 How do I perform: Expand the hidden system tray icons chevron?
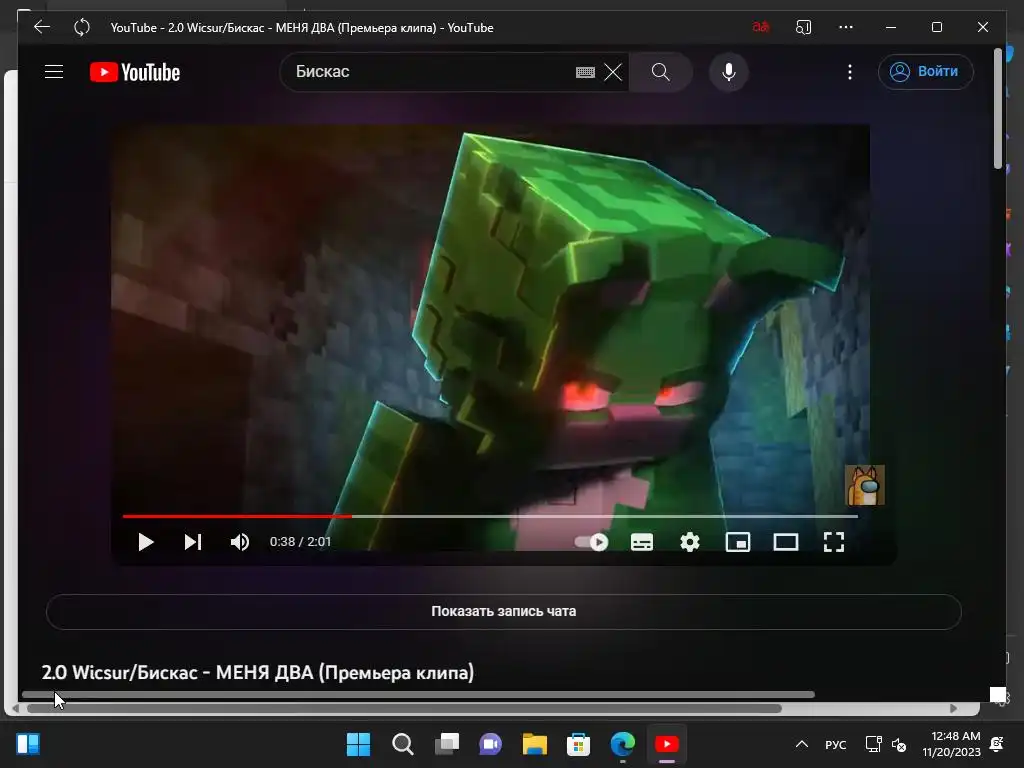802,744
